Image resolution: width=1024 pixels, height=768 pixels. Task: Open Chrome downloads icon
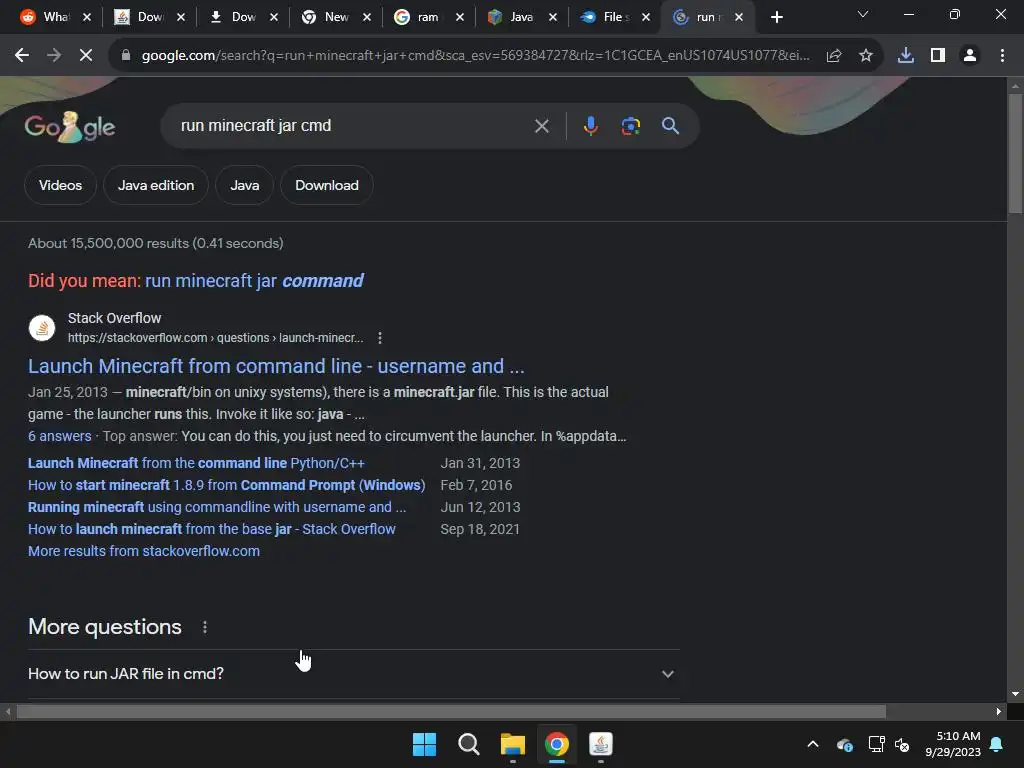coord(906,56)
